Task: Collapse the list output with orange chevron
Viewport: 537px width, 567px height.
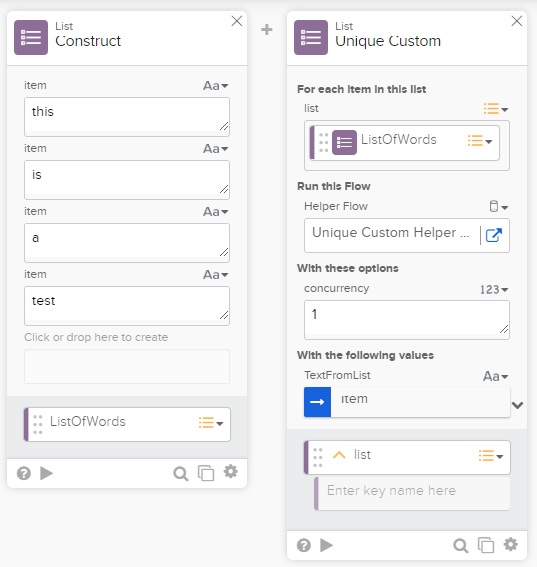Action: tap(339, 455)
